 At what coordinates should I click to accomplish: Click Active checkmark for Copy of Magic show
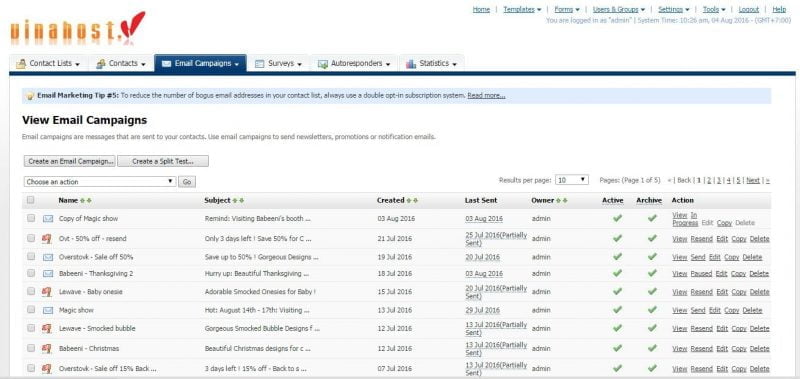617,218
